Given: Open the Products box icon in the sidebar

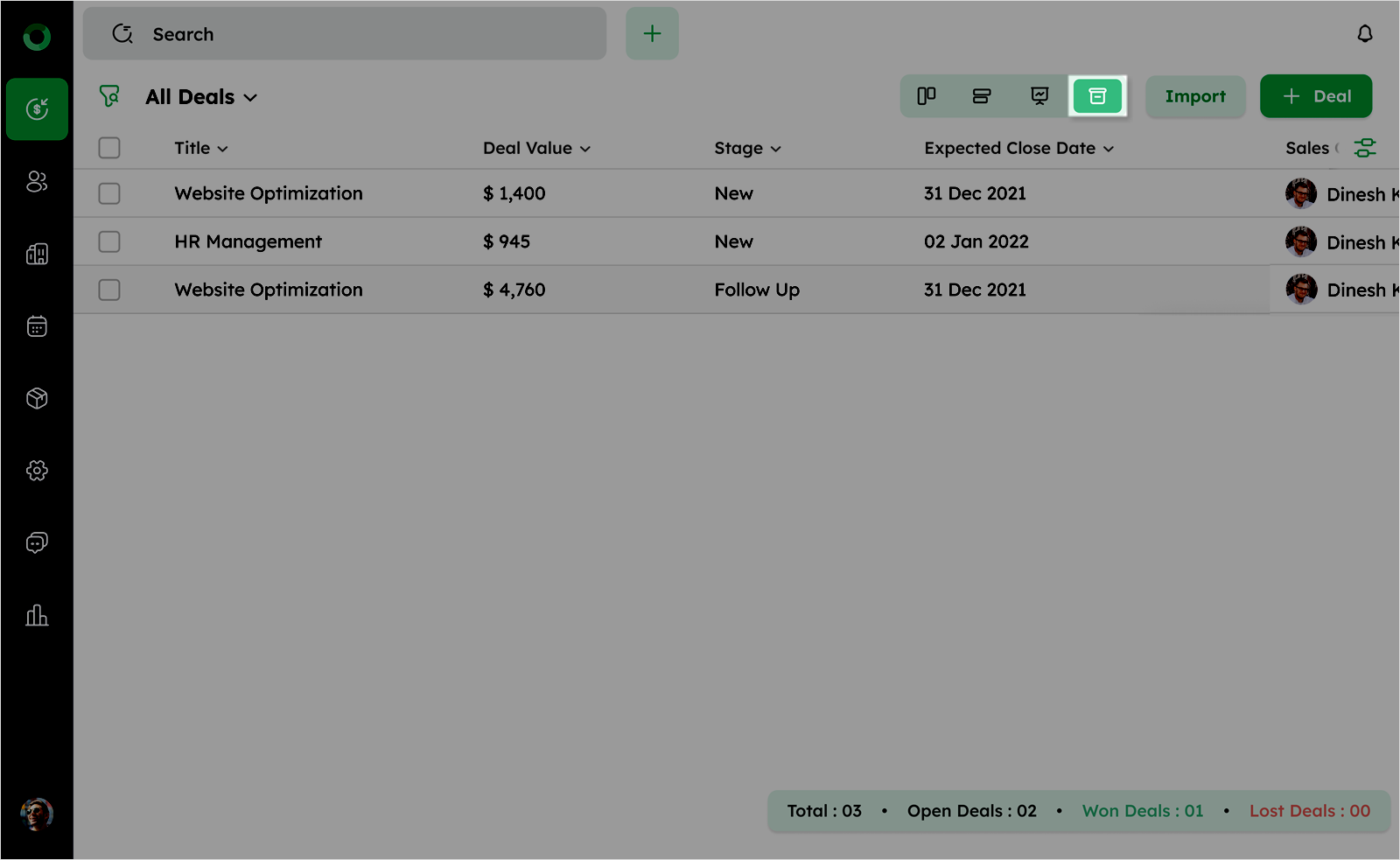Looking at the screenshot, I should tap(37, 398).
